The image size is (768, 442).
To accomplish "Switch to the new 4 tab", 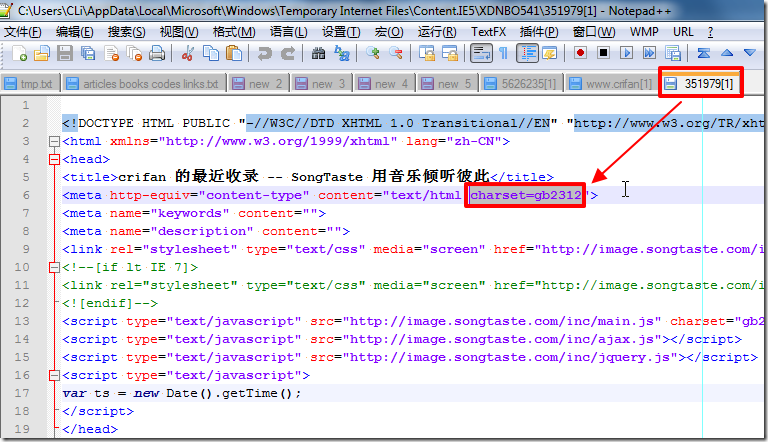I will 384,84.
